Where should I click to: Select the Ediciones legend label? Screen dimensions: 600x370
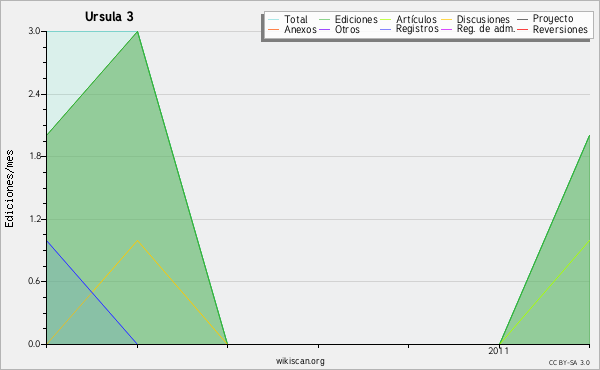(356, 19)
